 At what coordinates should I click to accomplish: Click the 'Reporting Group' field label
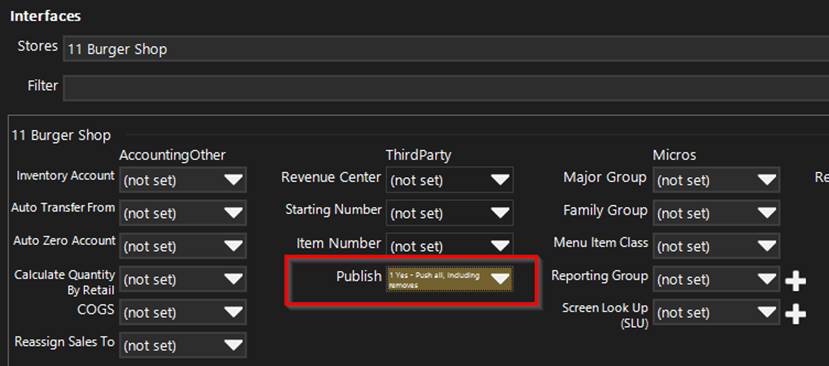tap(600, 276)
